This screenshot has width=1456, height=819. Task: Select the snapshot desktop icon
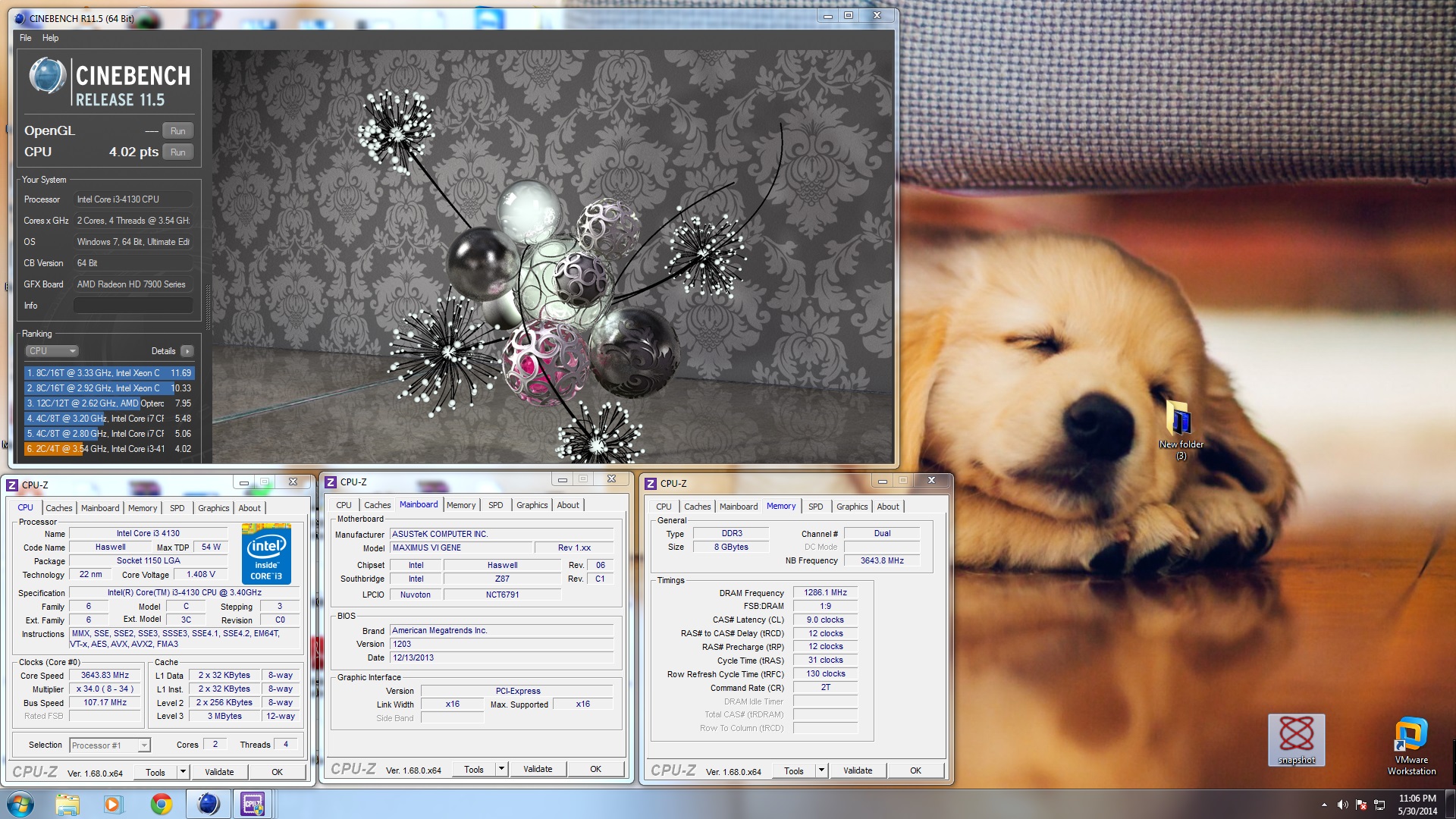(1297, 740)
